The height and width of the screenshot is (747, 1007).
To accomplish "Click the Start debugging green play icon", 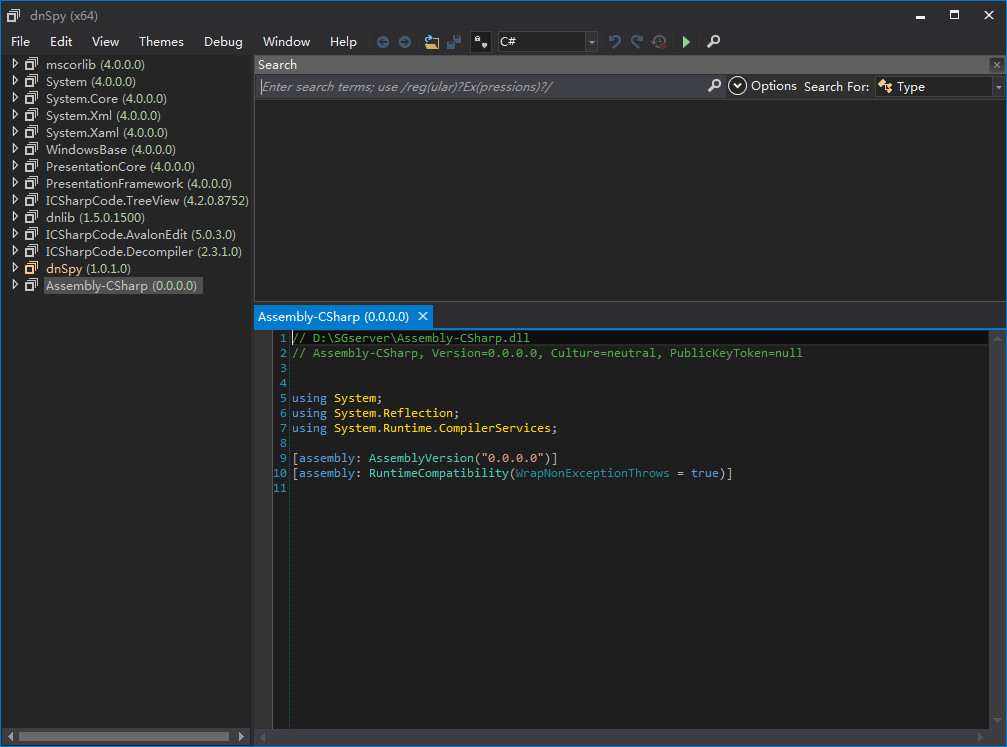I will 686,42.
